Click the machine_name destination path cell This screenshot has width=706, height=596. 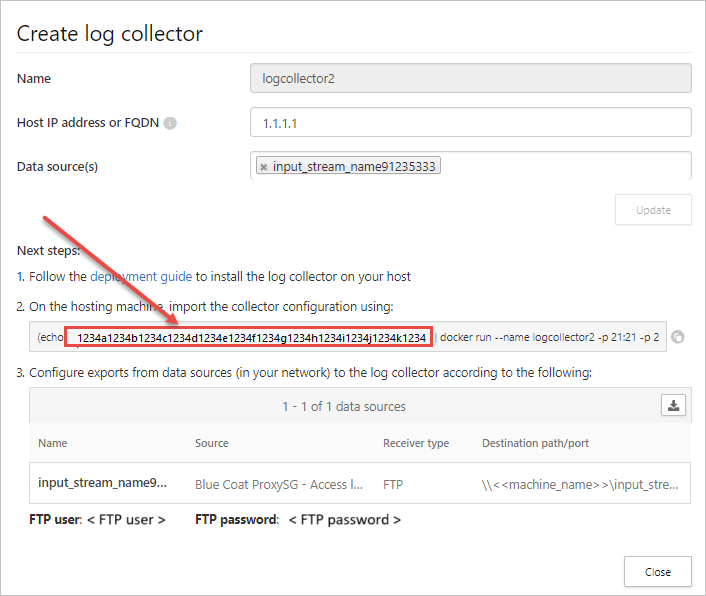[580, 483]
